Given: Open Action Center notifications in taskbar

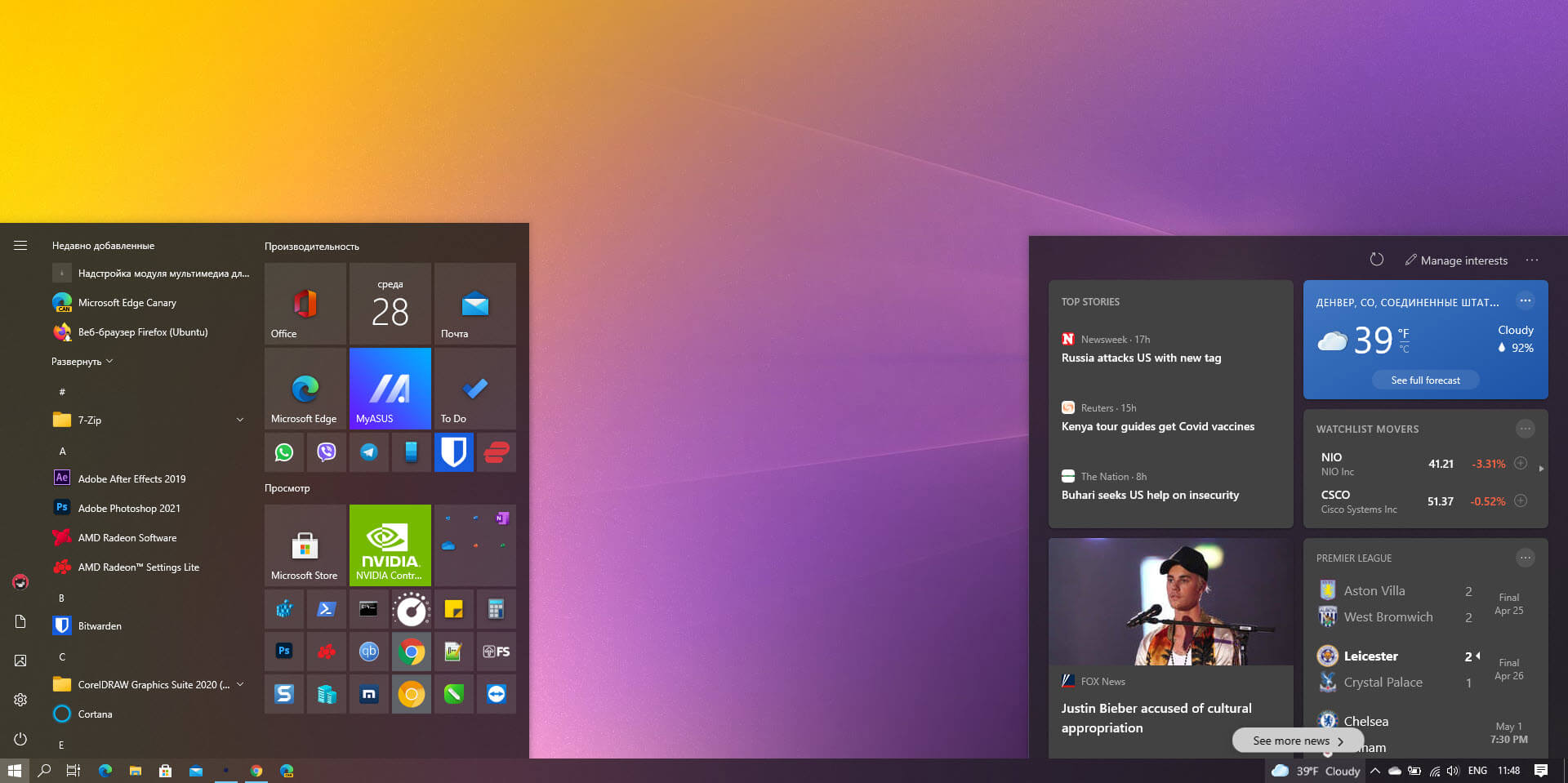Looking at the screenshot, I should pos(1541,771).
